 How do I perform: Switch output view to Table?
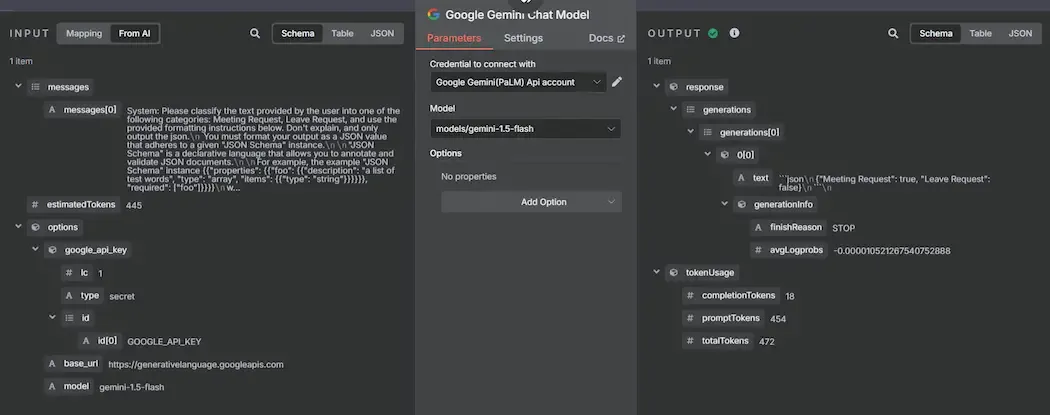click(x=980, y=33)
